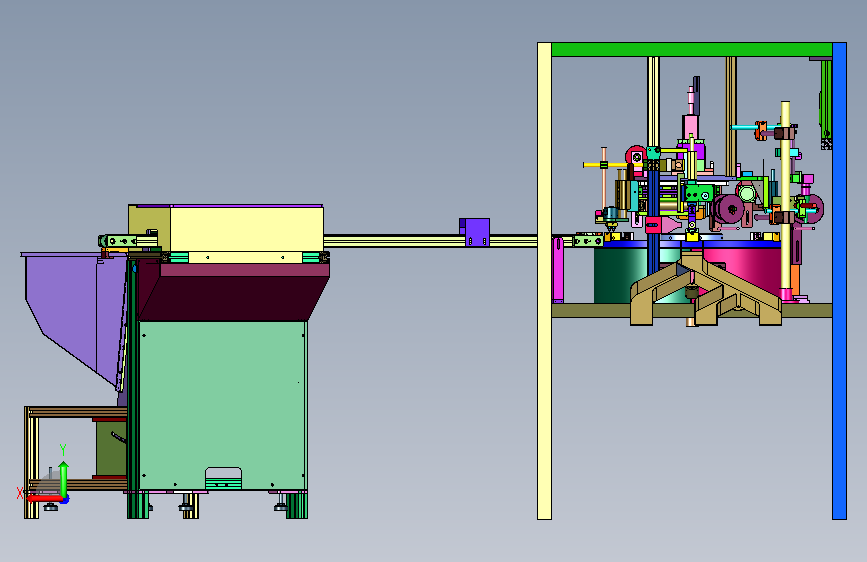
Task: Select the light green cabinet front panel
Action: click(222, 405)
